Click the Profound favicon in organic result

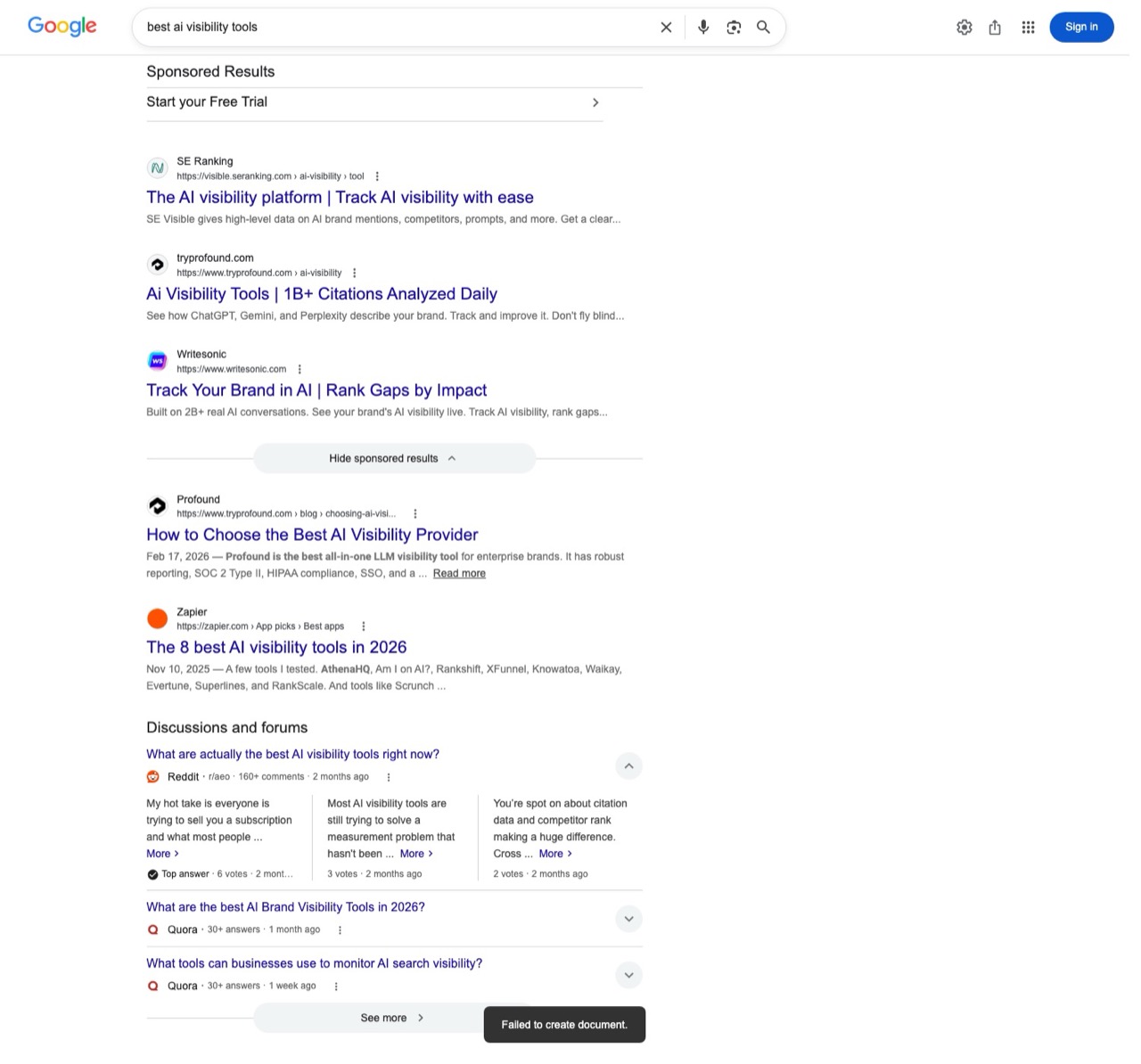click(x=157, y=506)
